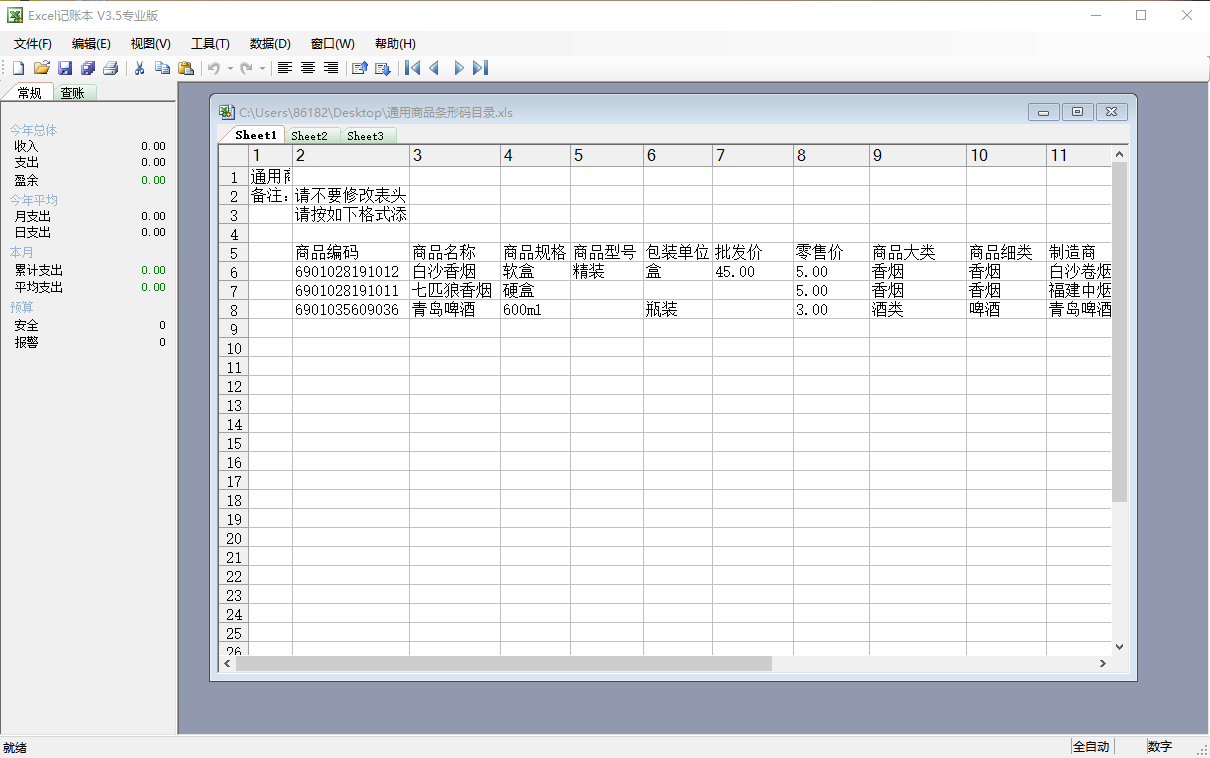Open the 工具(T) menu
1210x758 pixels.
(210, 44)
